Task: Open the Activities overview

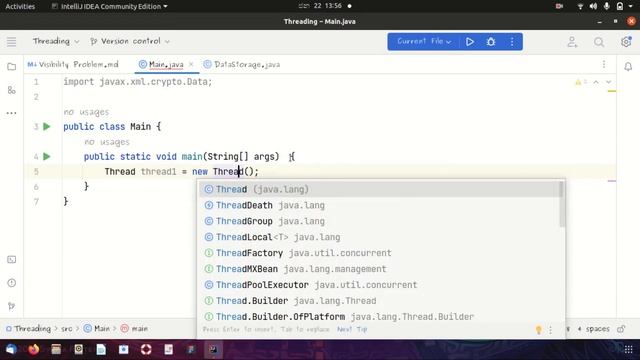Action: [20, 6]
